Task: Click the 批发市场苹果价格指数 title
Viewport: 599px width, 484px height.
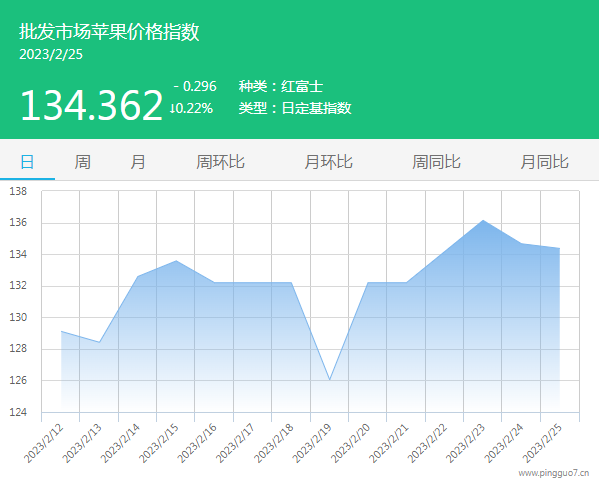Action: click(x=109, y=31)
